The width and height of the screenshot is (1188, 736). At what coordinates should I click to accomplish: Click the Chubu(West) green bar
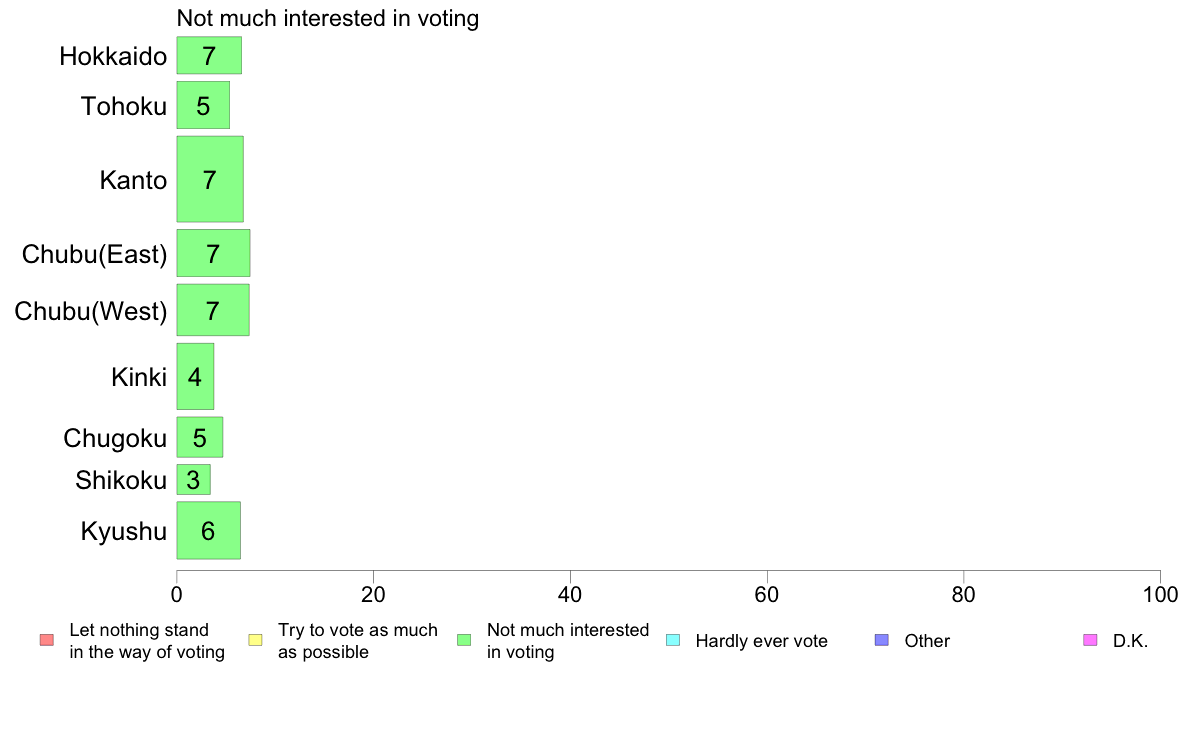coord(213,310)
